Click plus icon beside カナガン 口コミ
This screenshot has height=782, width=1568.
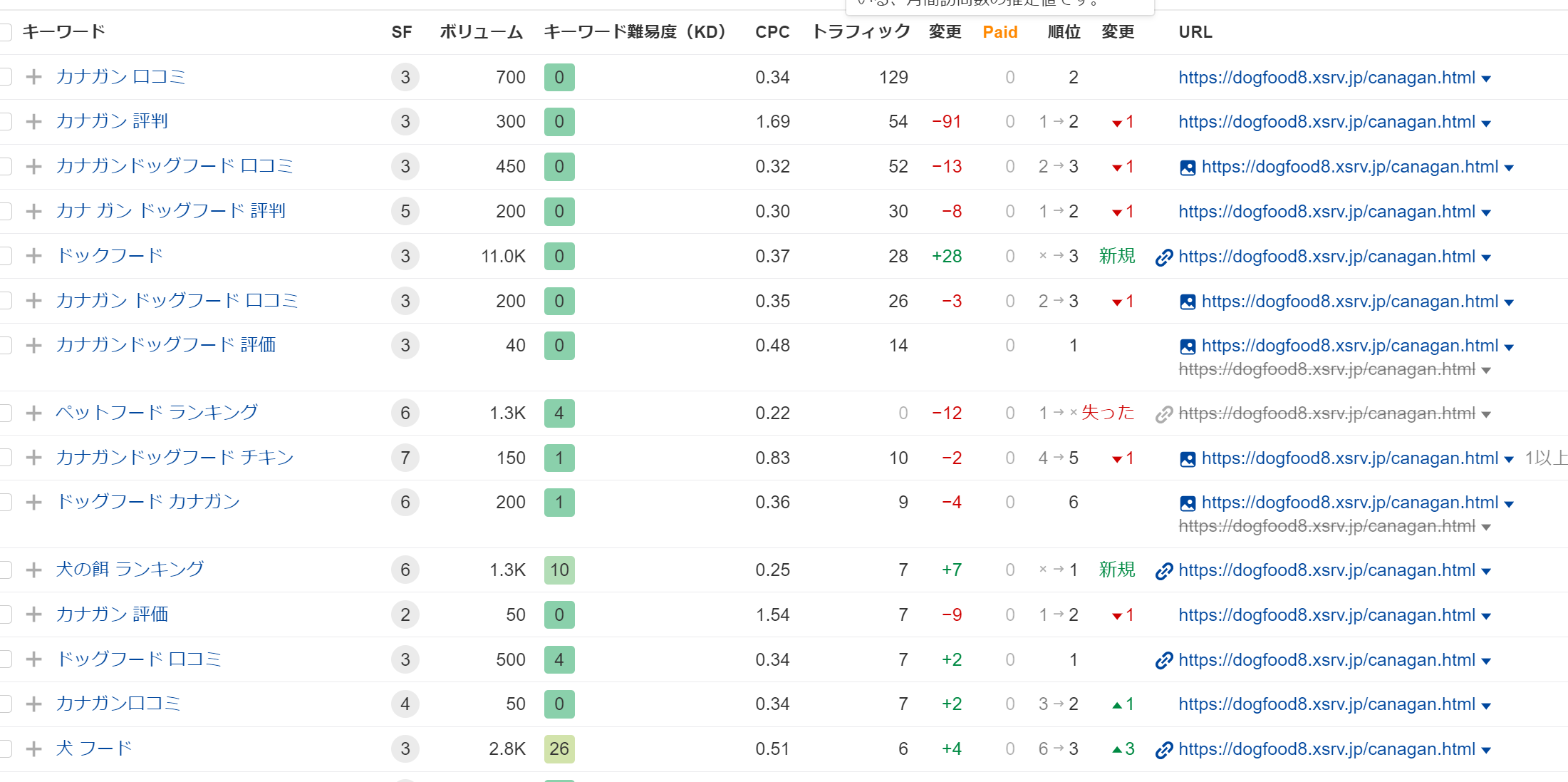coord(33,77)
